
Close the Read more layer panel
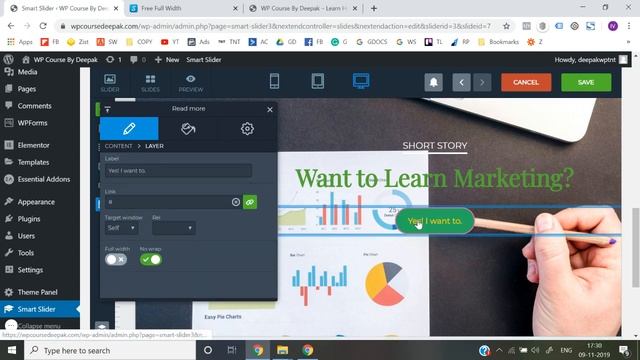[x=270, y=109]
